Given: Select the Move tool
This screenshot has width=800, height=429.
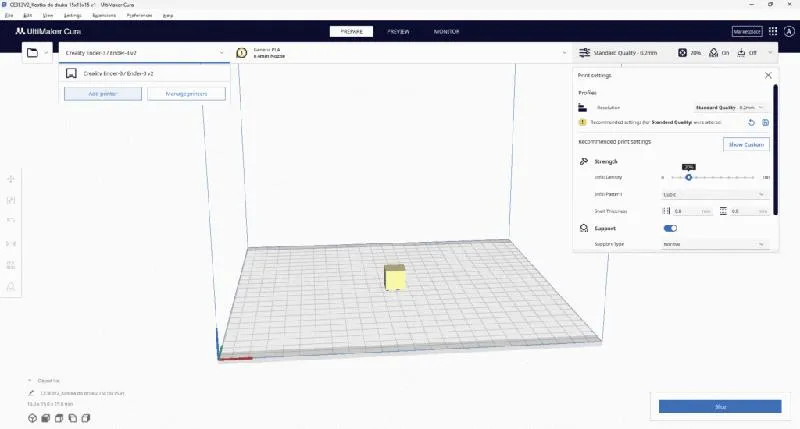Looking at the screenshot, I should click(11, 179).
